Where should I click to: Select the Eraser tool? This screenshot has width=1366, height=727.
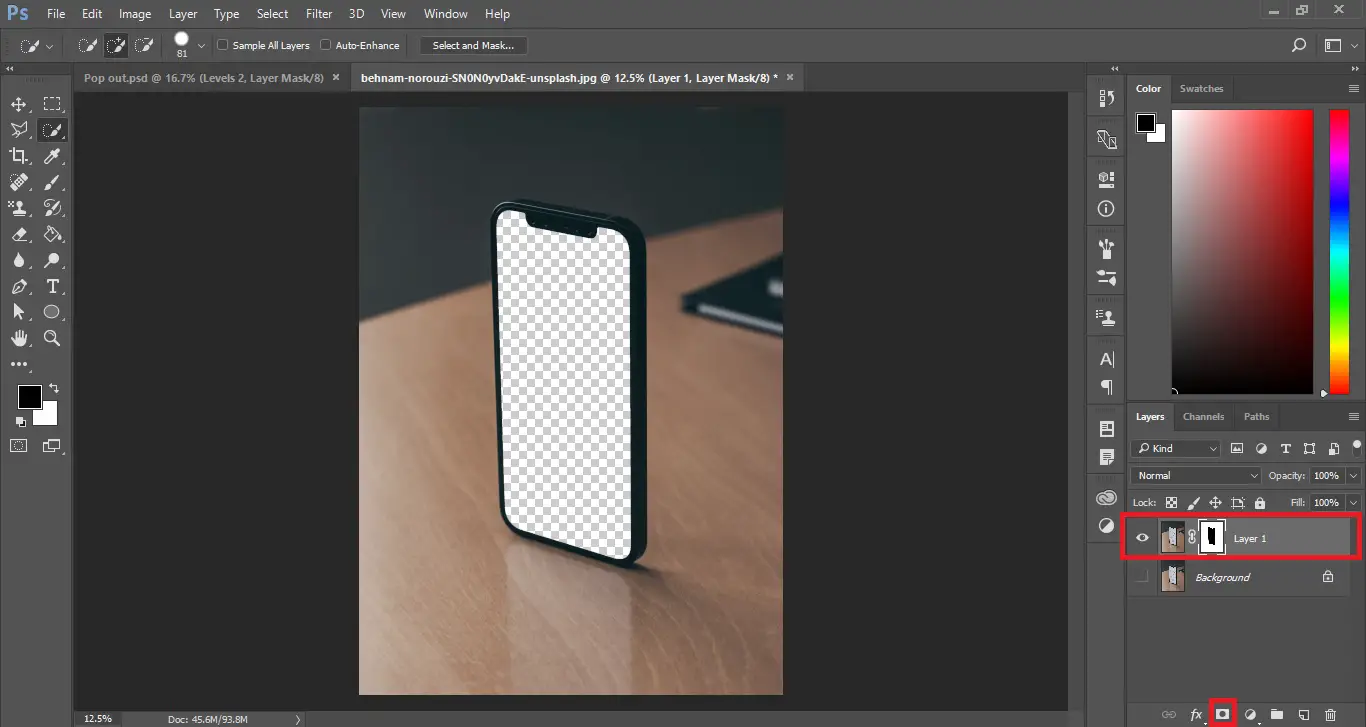tap(18, 234)
